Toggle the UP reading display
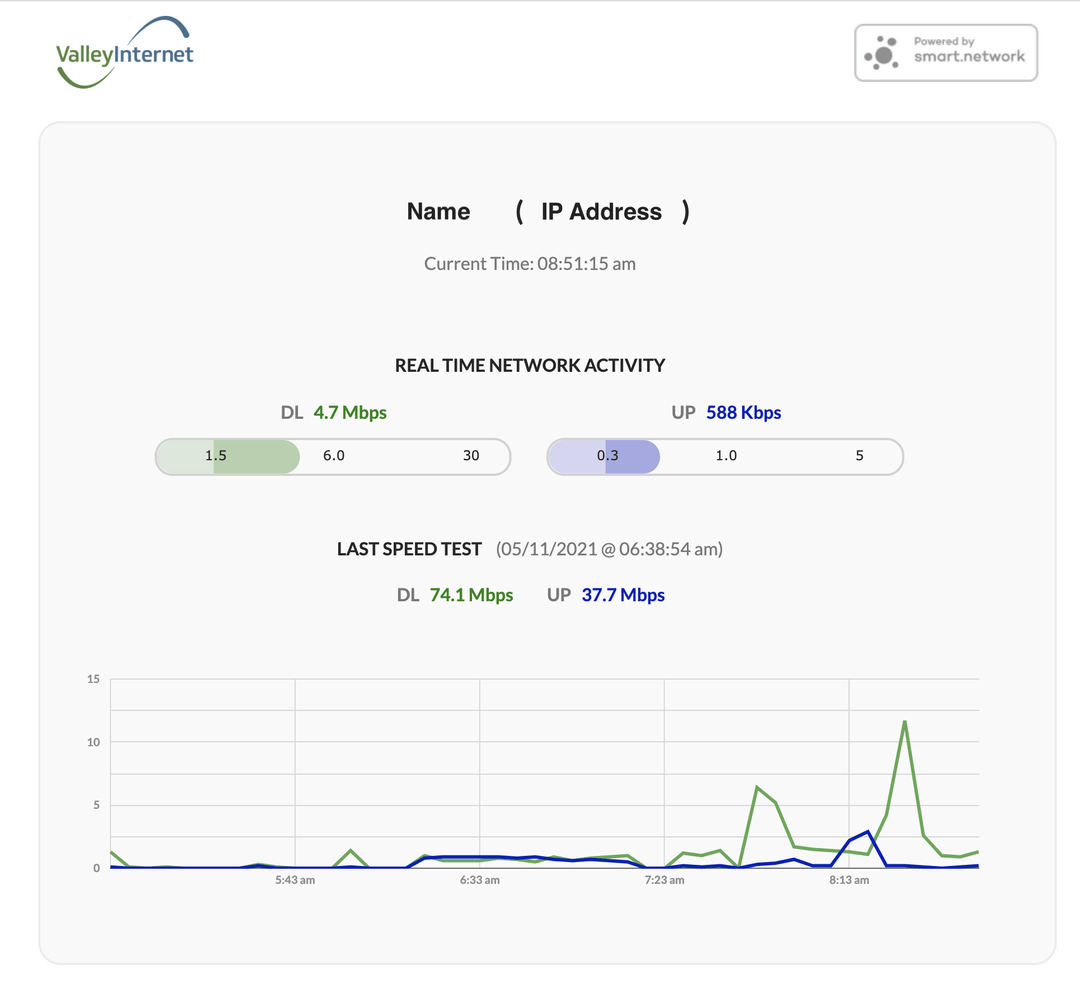Viewport: 1080px width, 988px height. tap(727, 412)
